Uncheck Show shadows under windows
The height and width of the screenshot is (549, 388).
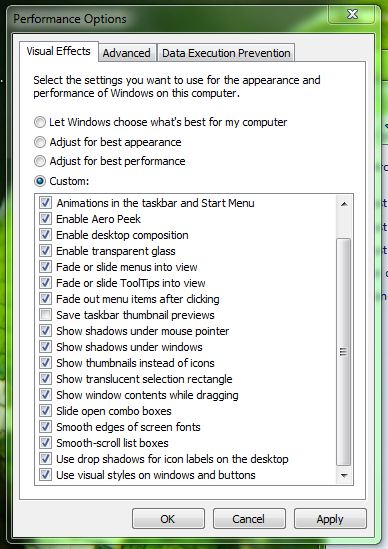pos(45,347)
